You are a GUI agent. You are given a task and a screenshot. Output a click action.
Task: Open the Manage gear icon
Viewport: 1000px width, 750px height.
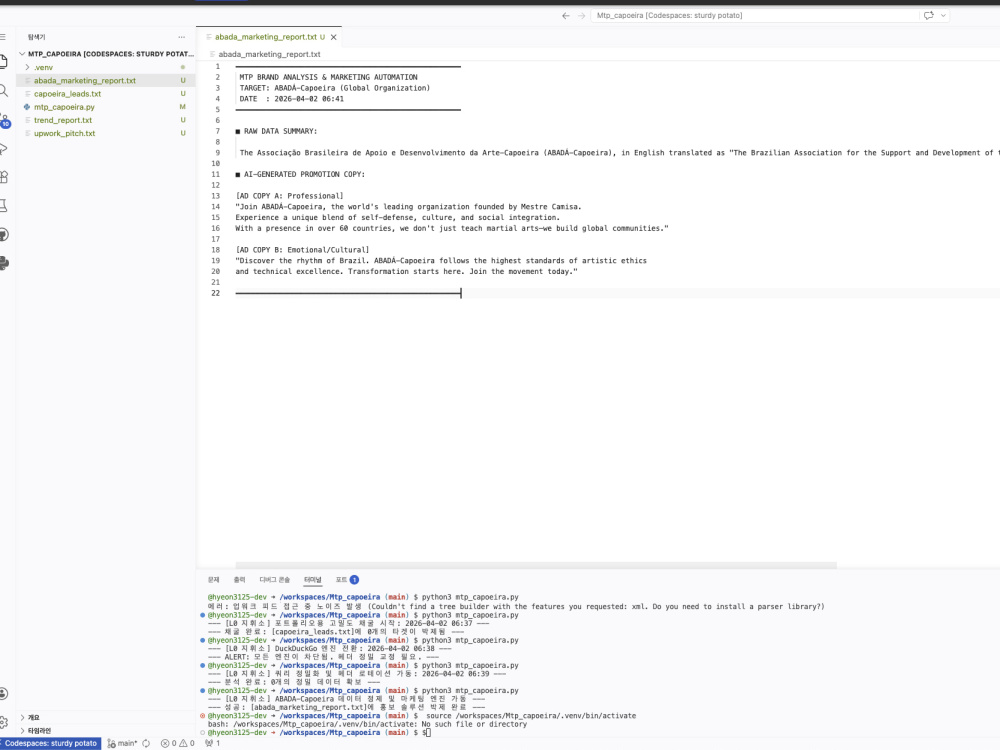3,722
